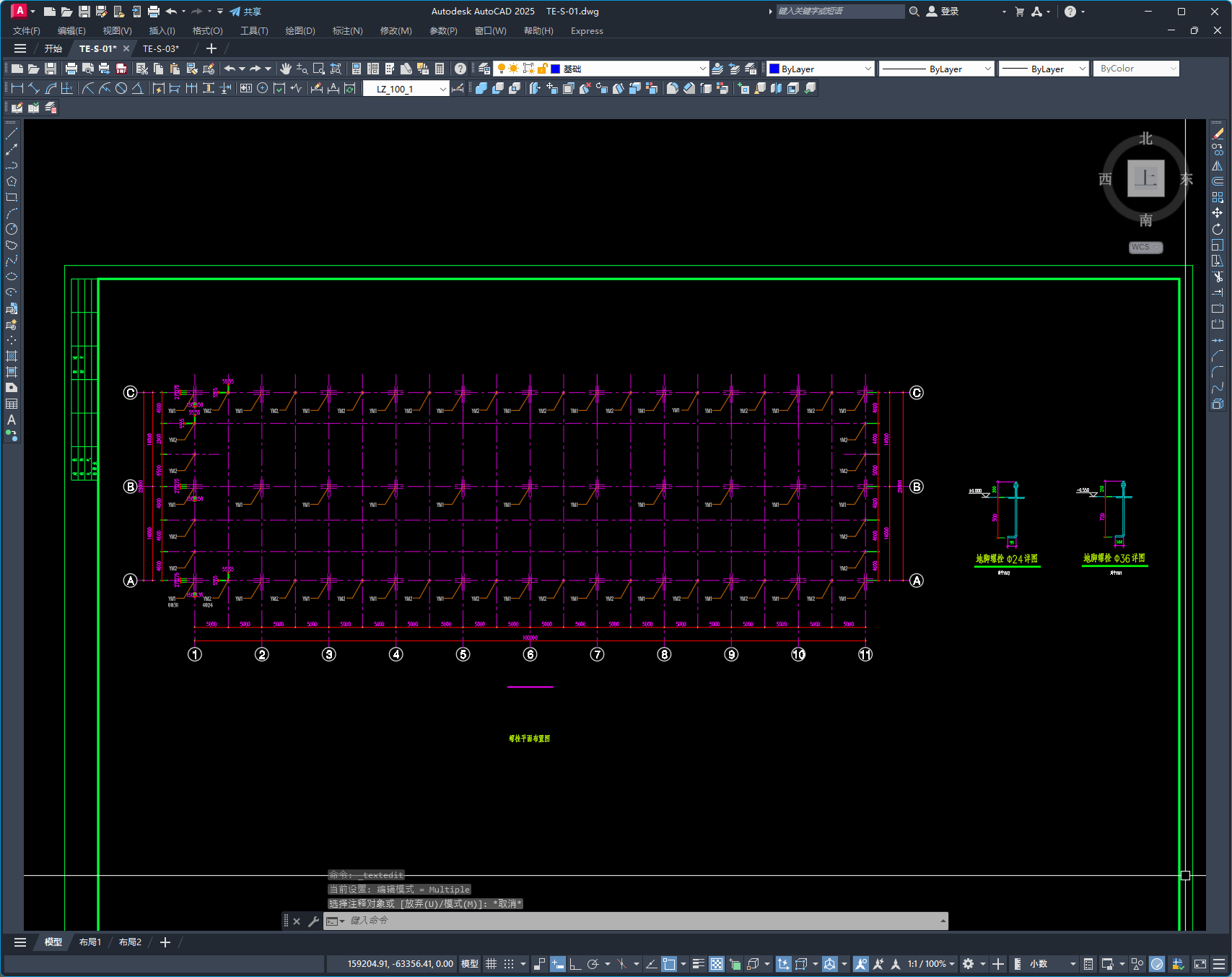Screen dimensions: 1232x977
Task: Select the Linear dimension tool
Action: (x=17, y=88)
